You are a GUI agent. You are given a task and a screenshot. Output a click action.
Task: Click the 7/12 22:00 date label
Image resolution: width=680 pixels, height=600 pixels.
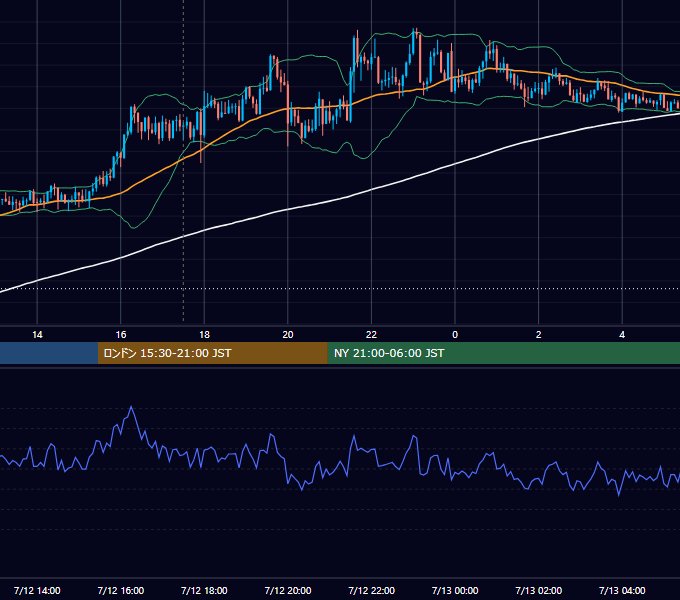point(372,590)
